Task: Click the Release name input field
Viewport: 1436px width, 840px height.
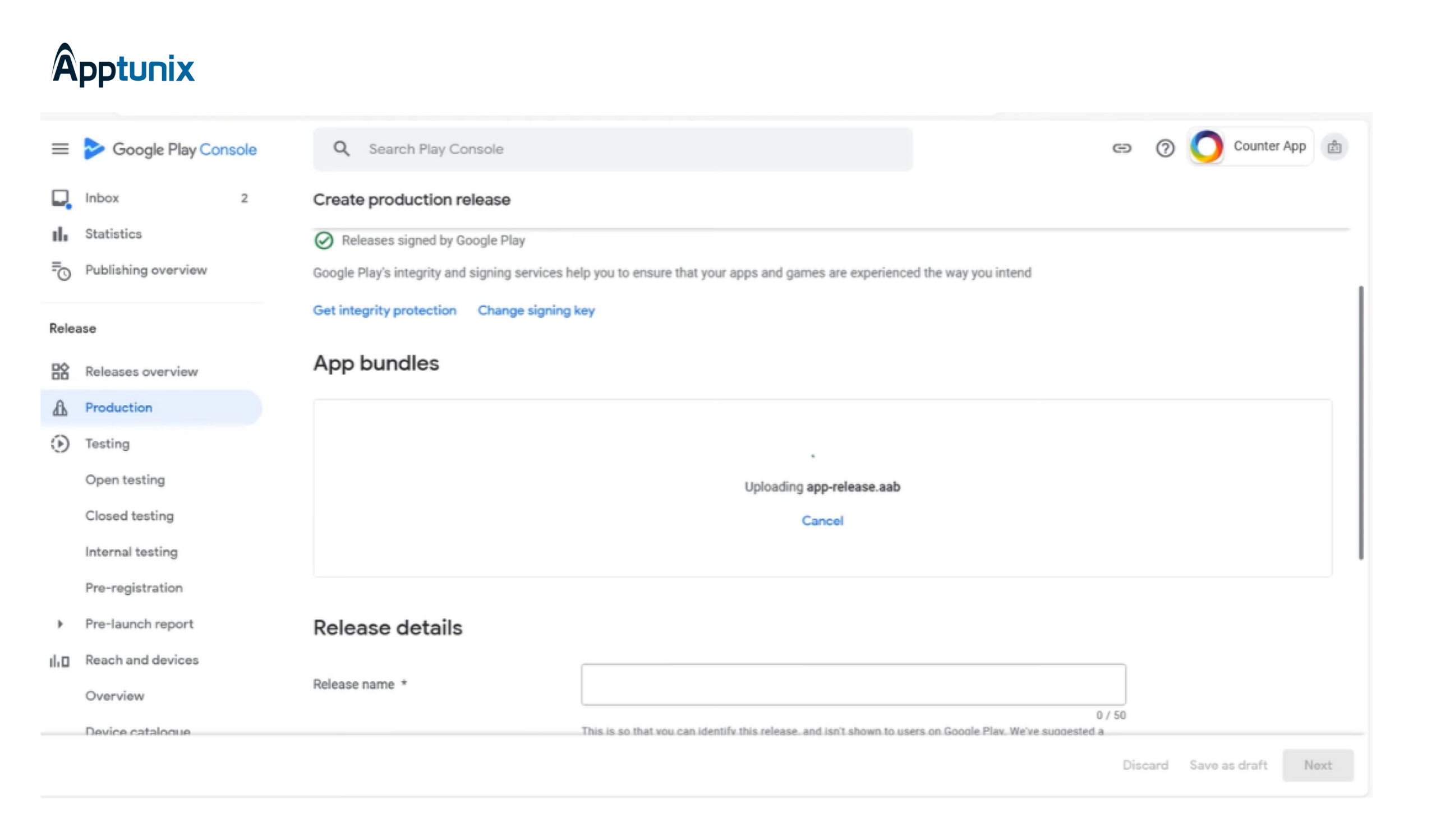Action: tap(853, 684)
